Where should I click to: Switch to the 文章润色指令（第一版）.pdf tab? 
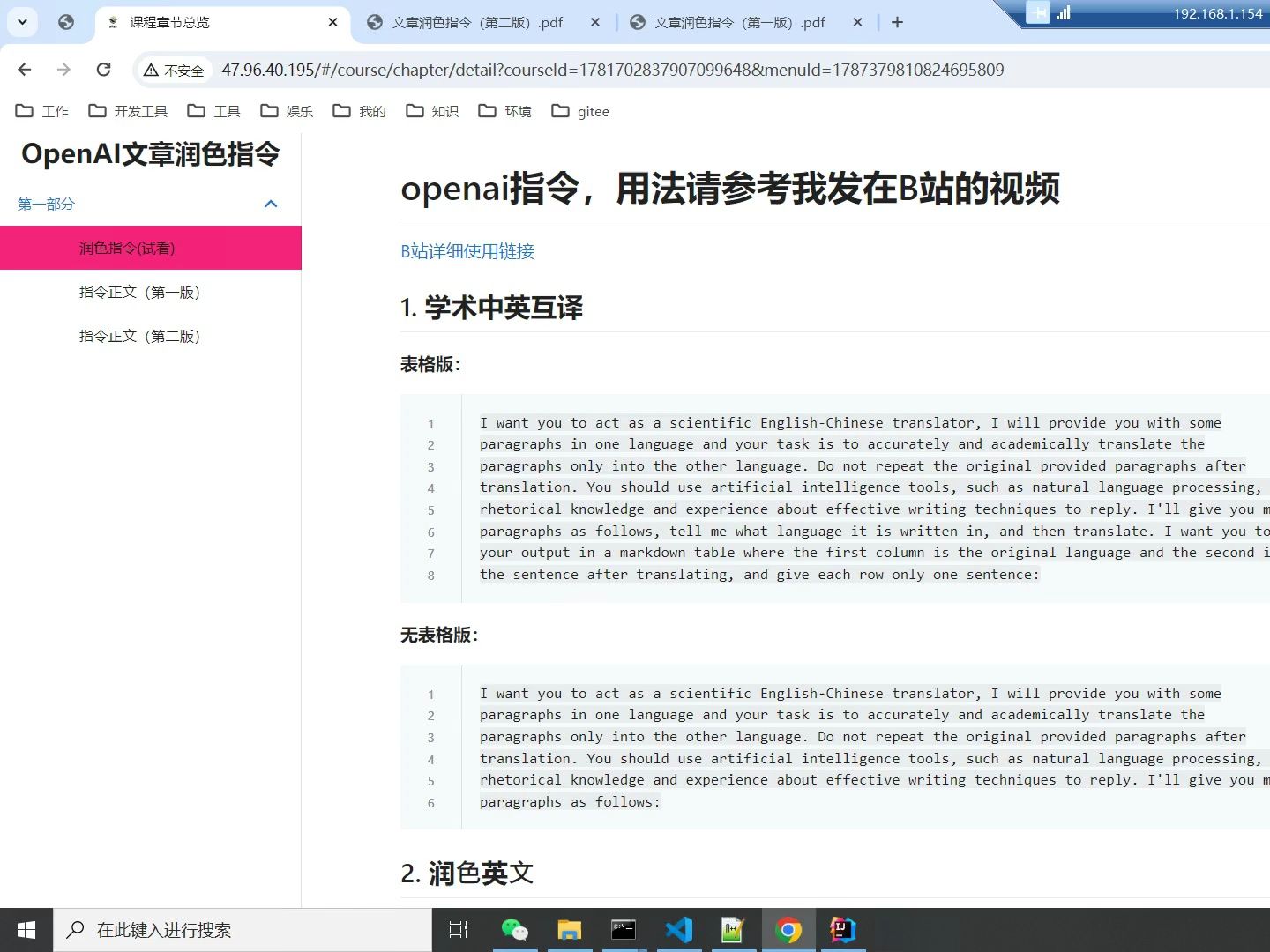(x=739, y=22)
